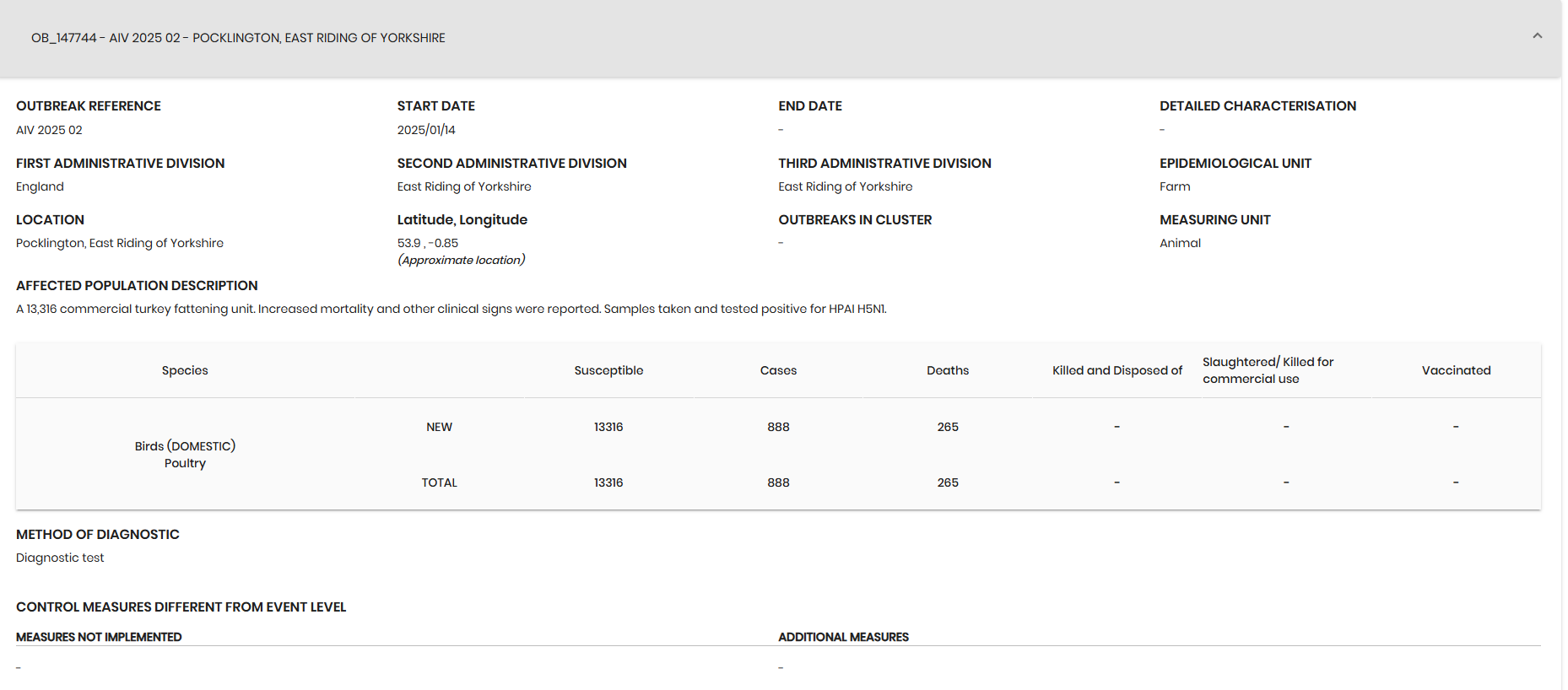The height and width of the screenshot is (690, 1568).
Task: Click the Vaccinated column header
Action: point(1456,370)
